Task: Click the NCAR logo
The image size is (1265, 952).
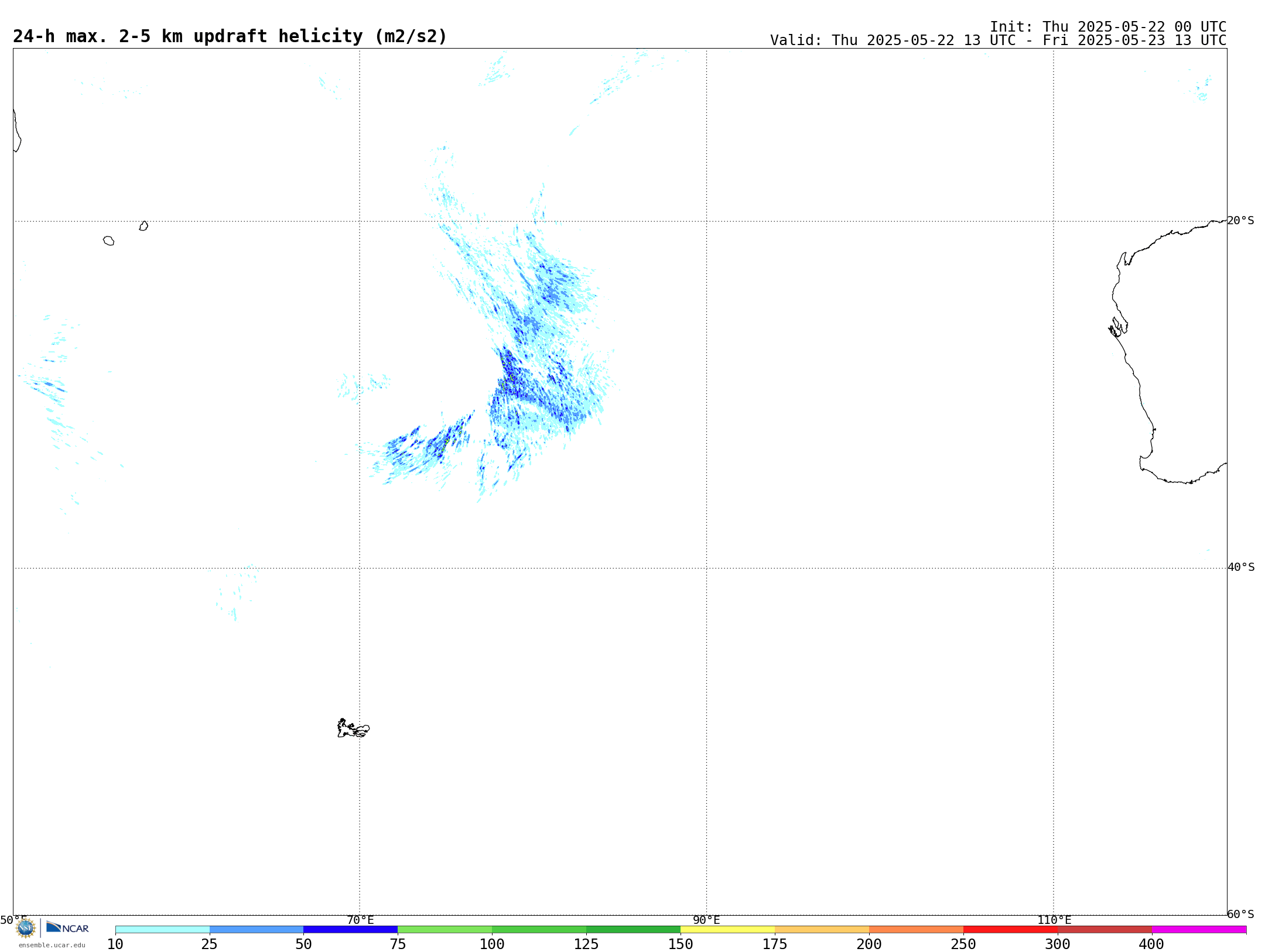Action: pyautogui.click(x=67, y=927)
